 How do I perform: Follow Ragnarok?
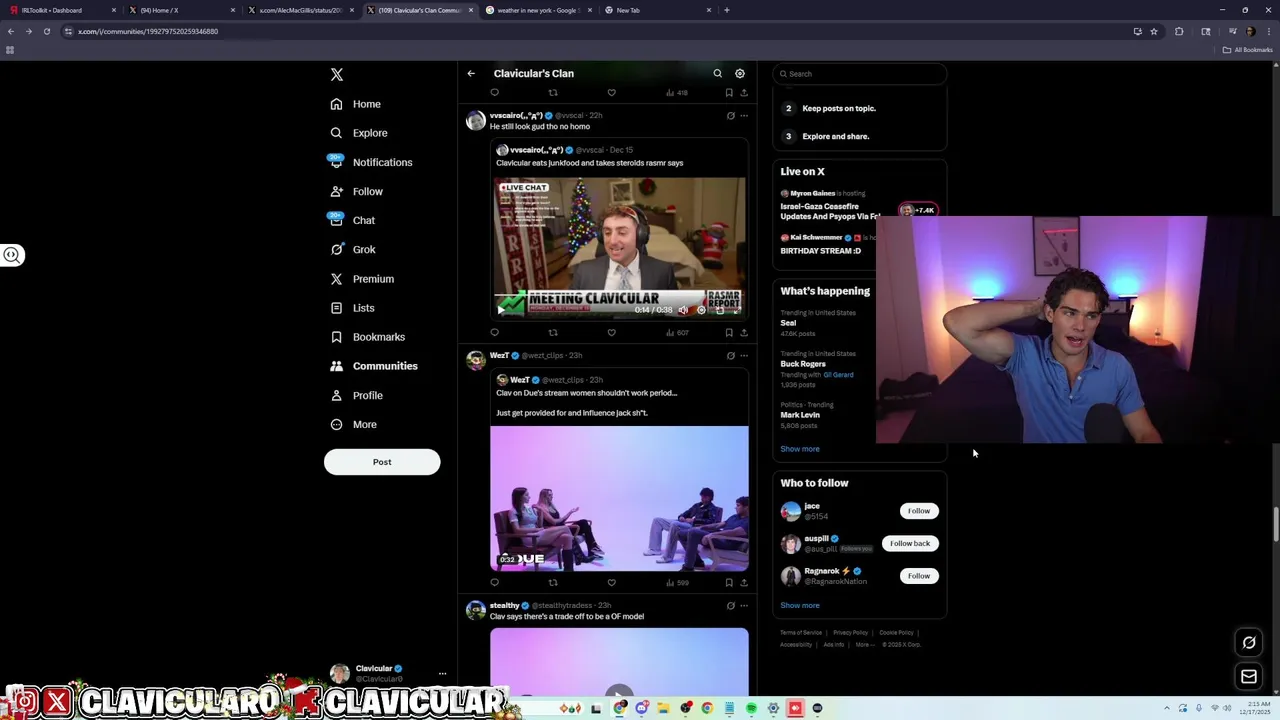(918, 576)
